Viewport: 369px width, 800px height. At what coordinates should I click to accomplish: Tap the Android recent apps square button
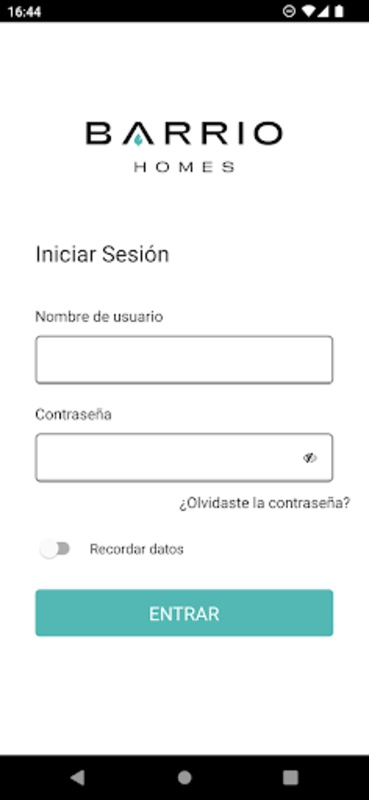[x=290, y=777]
